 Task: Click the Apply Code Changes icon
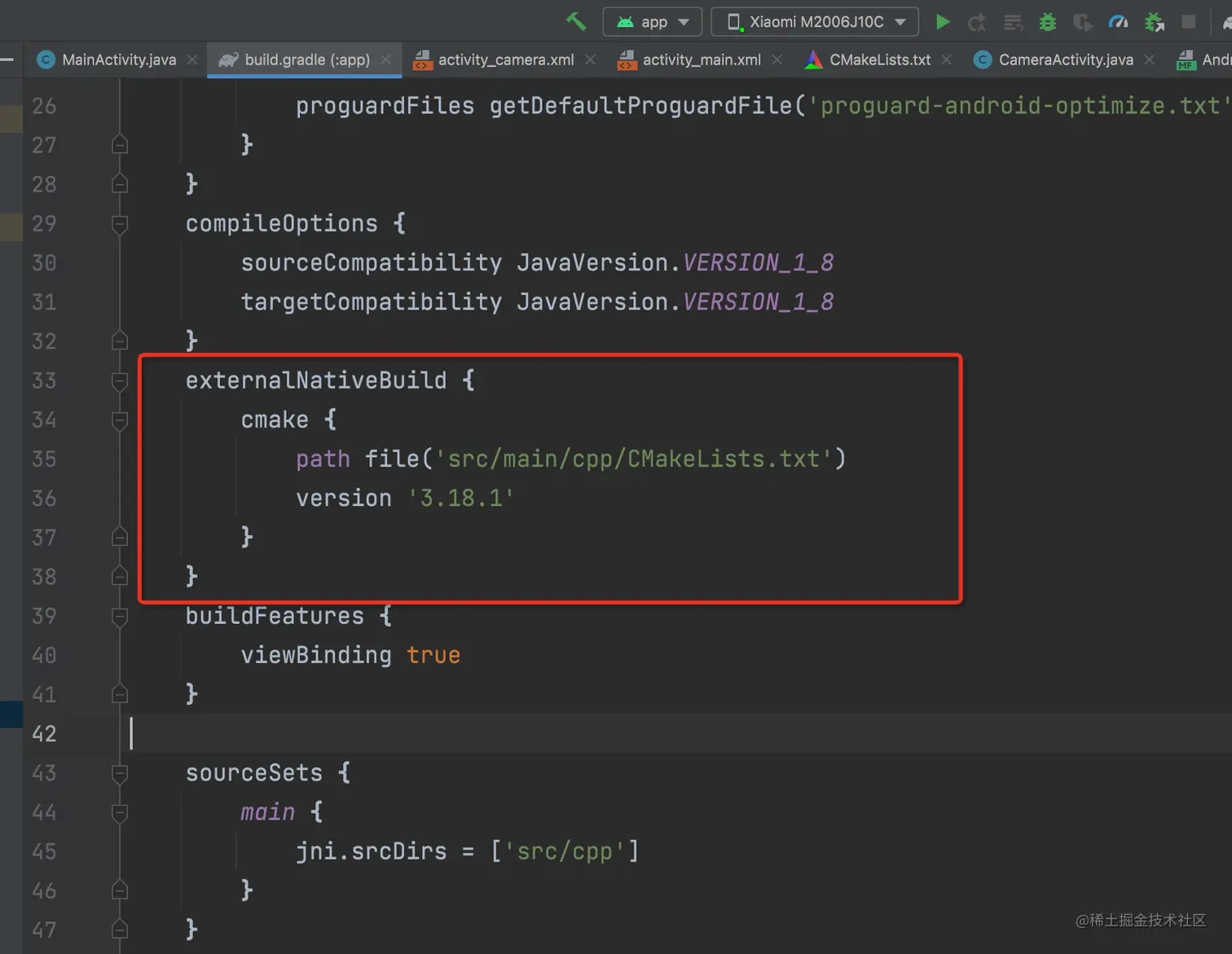1013,22
